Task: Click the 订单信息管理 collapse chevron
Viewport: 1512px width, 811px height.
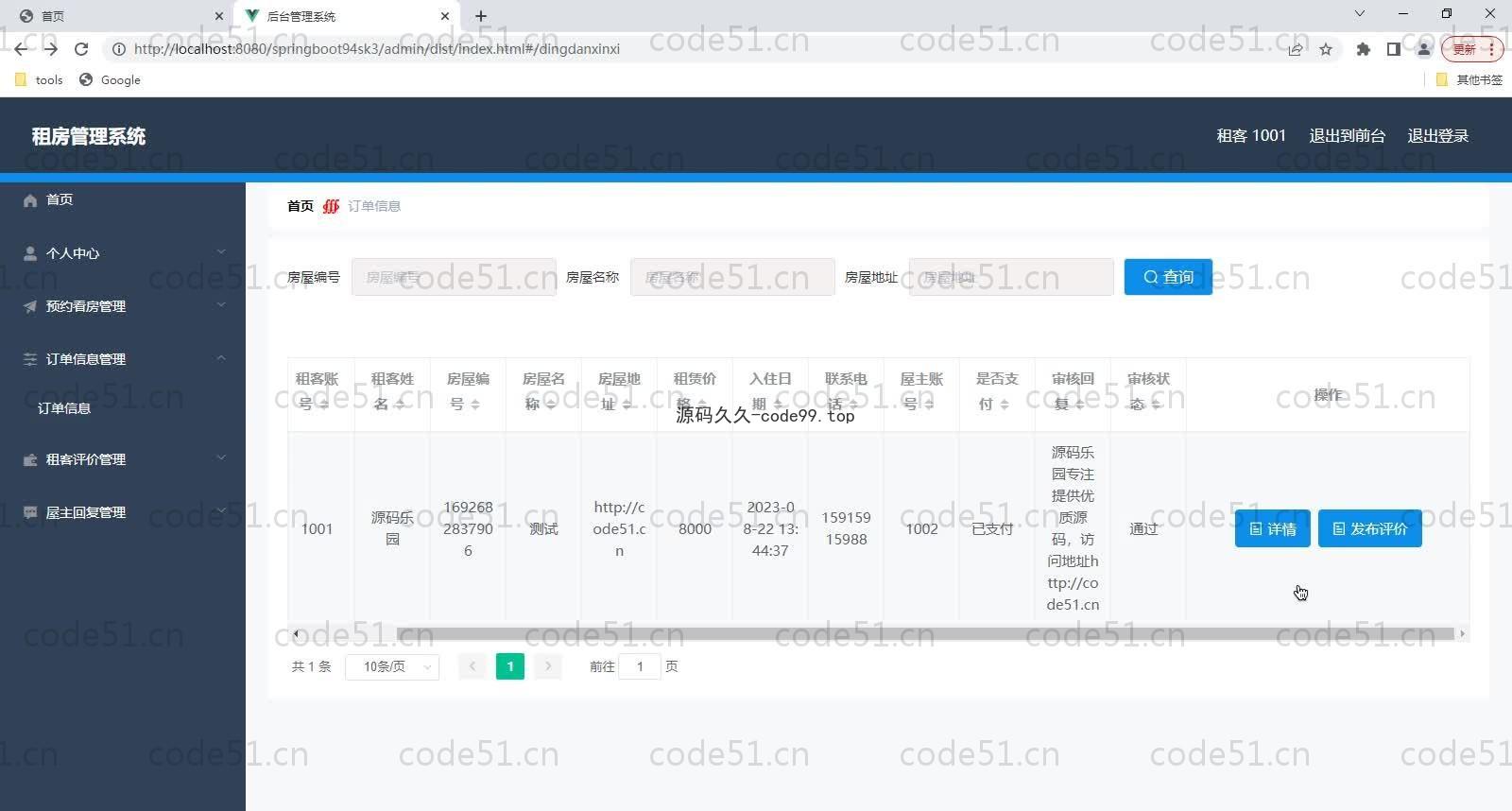Action: tap(221, 357)
